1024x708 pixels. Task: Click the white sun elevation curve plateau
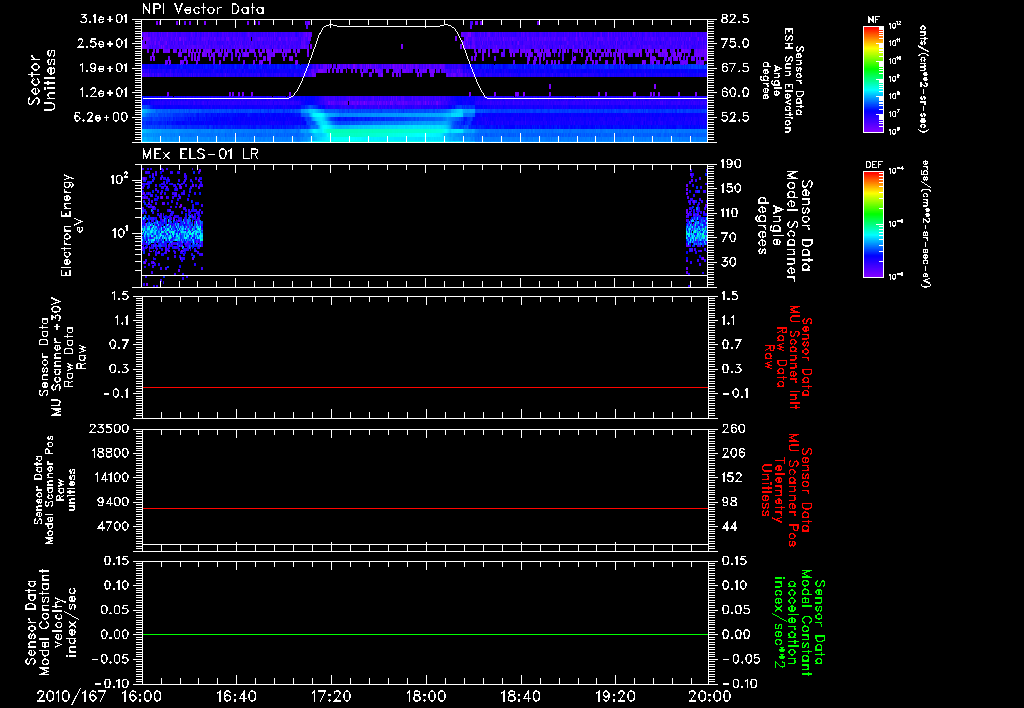pyautogui.click(x=389, y=26)
